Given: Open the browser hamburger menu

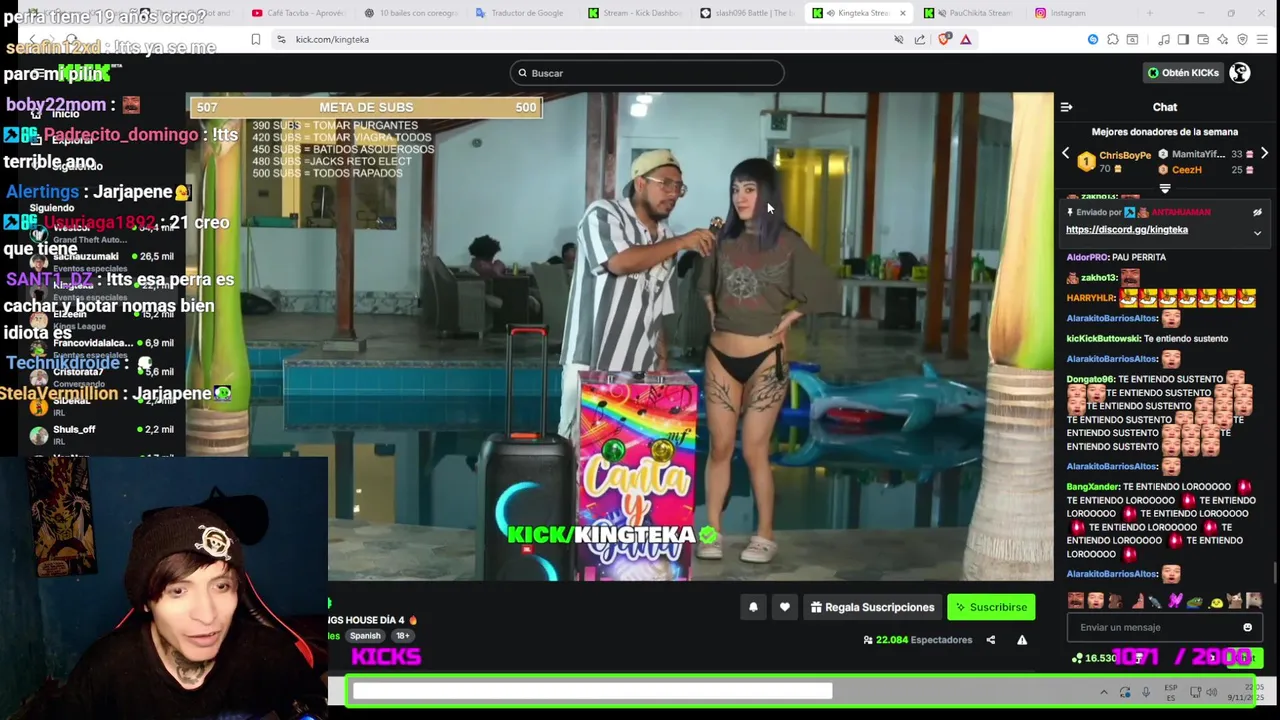Looking at the screenshot, I should (x=1262, y=39).
